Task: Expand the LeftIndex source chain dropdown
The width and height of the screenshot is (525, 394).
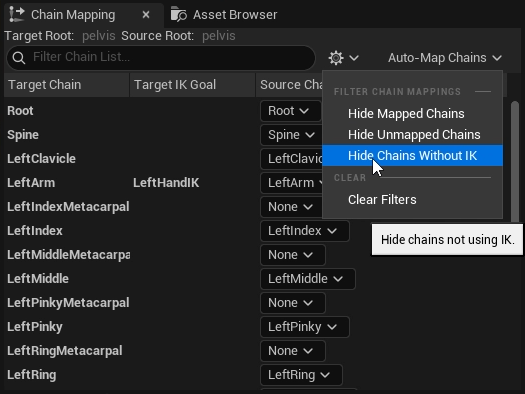Action: coord(305,231)
